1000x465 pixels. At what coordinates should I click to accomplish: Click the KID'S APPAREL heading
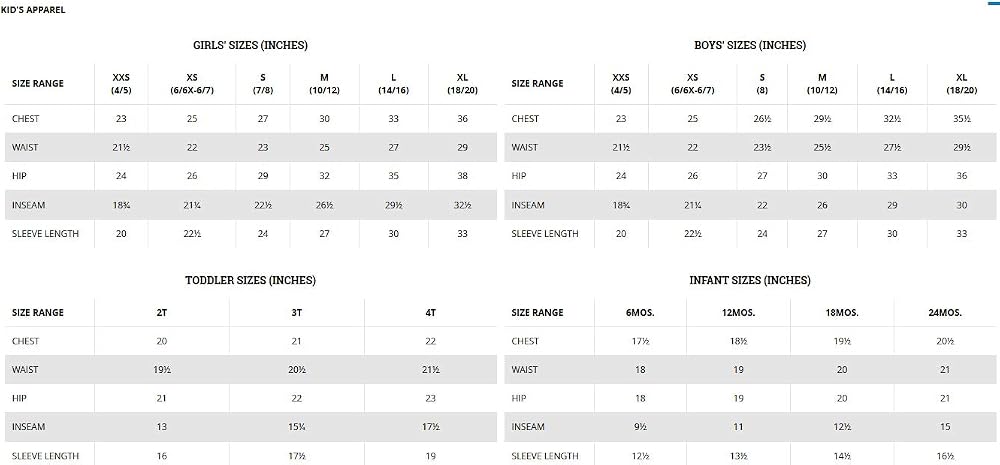tap(33, 10)
